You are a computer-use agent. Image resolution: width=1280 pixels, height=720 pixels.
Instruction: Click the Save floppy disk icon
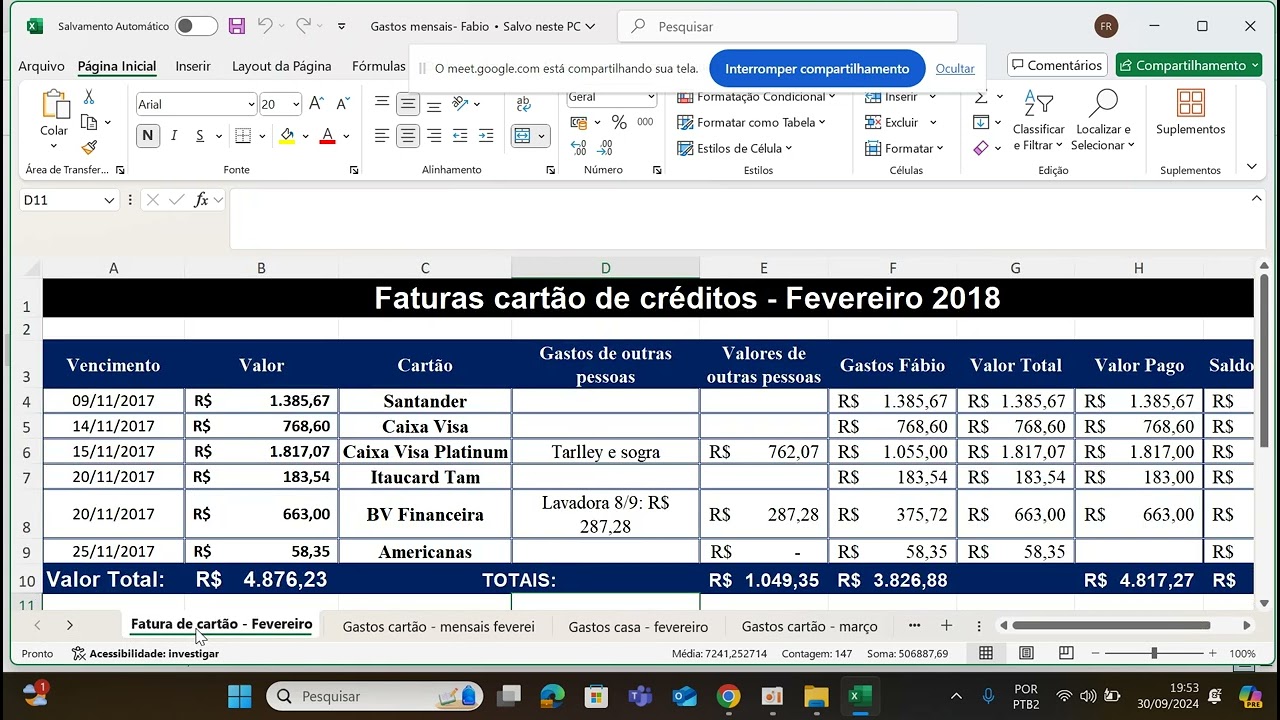tap(237, 26)
